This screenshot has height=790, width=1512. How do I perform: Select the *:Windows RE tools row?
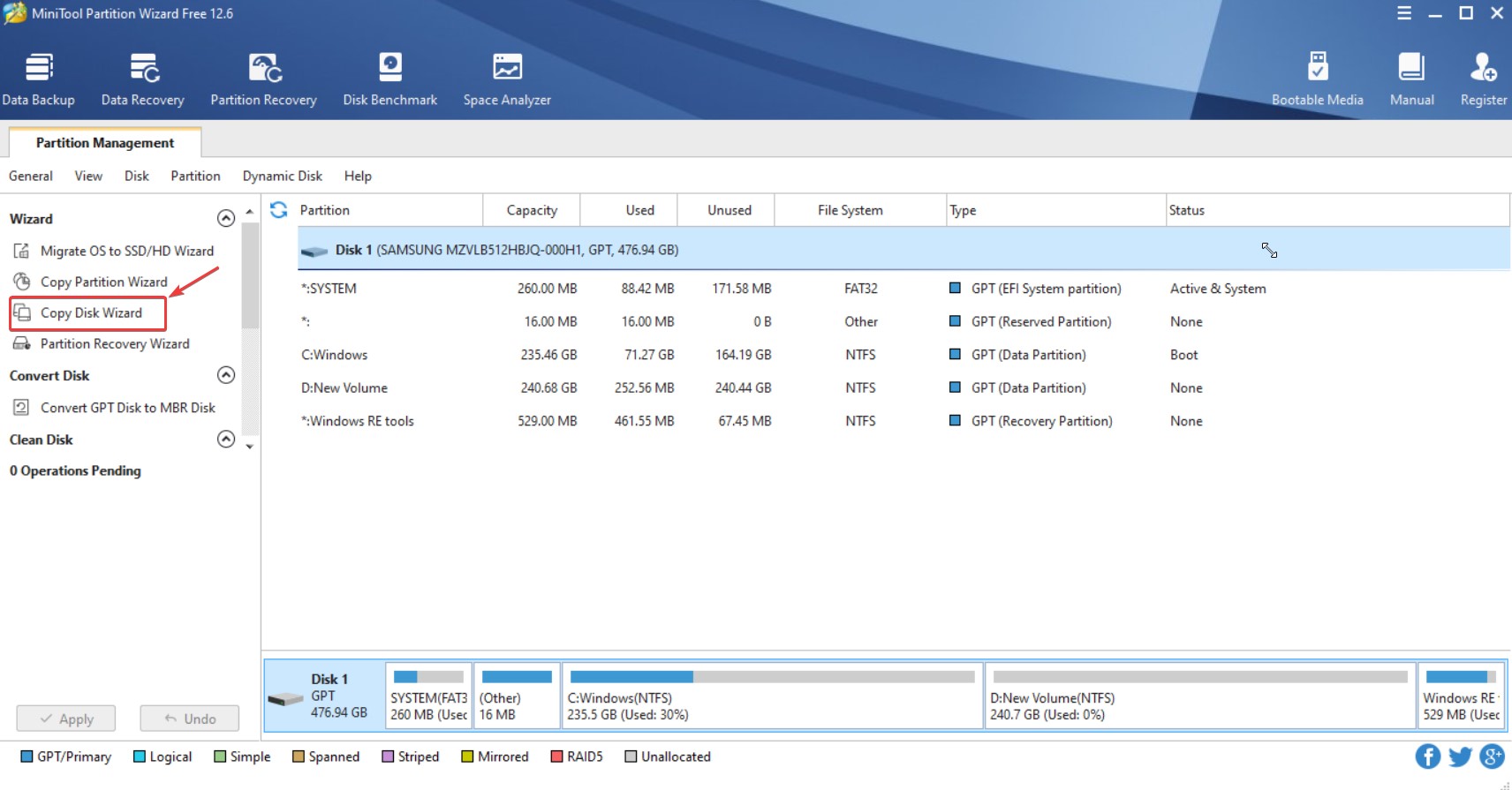903,421
